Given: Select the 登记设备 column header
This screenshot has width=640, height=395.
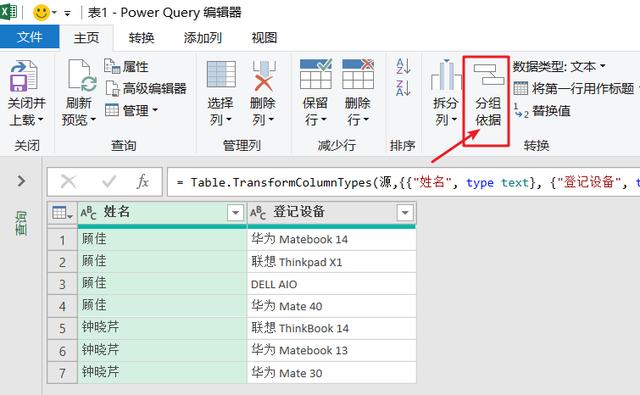Looking at the screenshot, I should (331, 213).
